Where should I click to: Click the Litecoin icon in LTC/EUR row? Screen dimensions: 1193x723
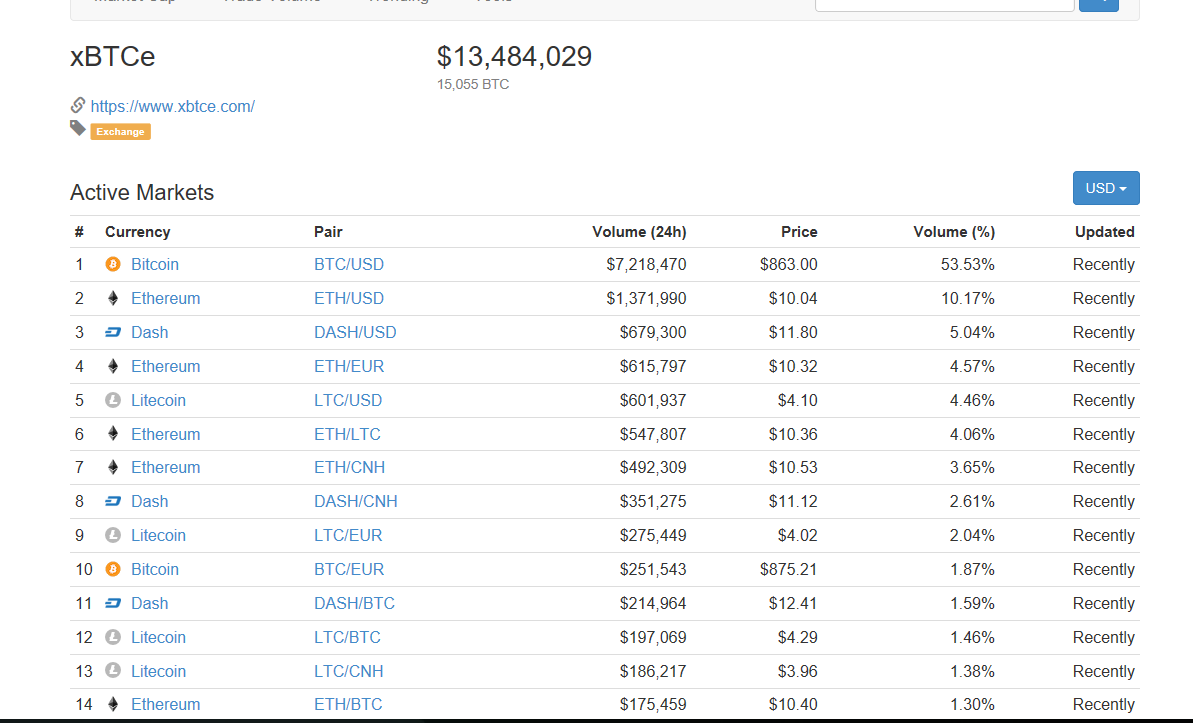113,535
